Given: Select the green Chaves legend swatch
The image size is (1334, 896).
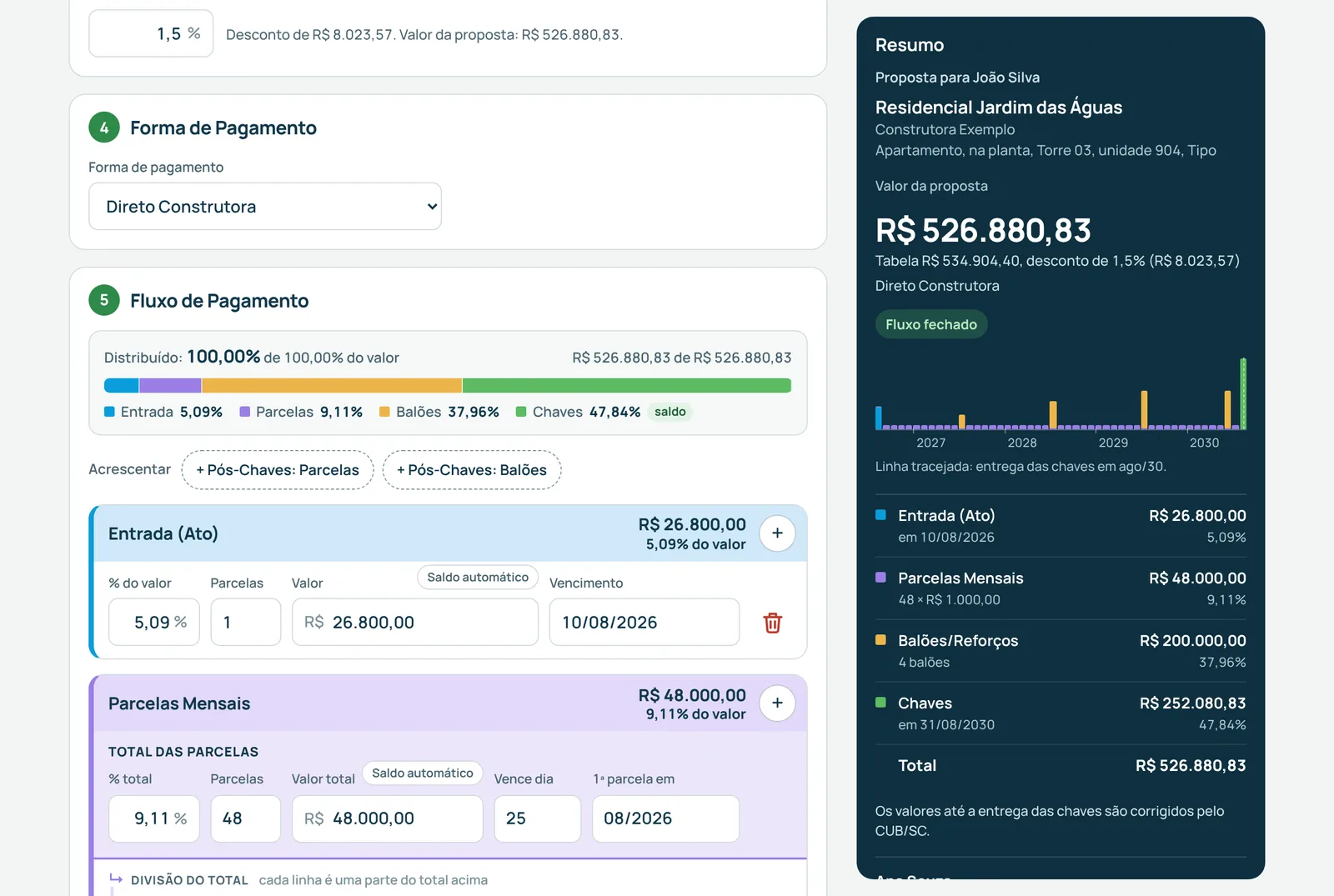Looking at the screenshot, I should (x=521, y=412).
